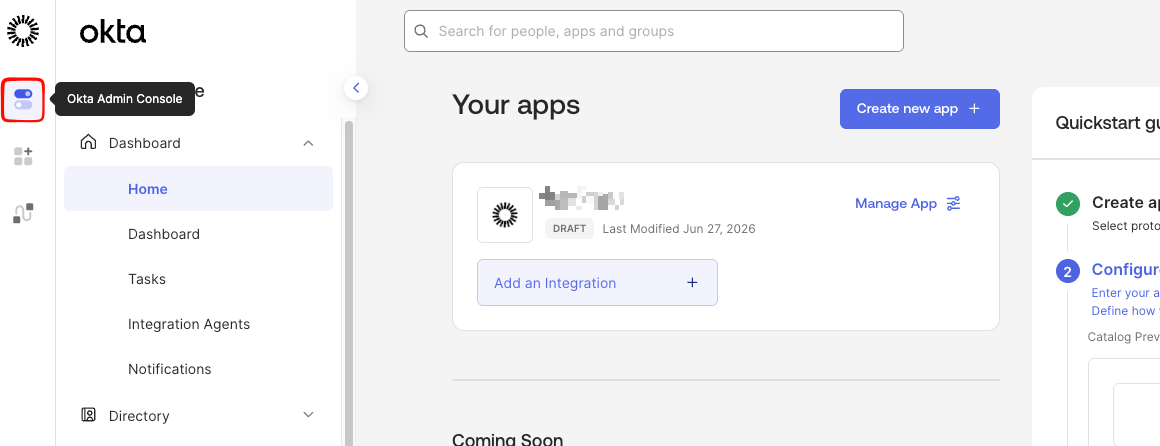Open the workflows icon in left rail

click(23, 213)
